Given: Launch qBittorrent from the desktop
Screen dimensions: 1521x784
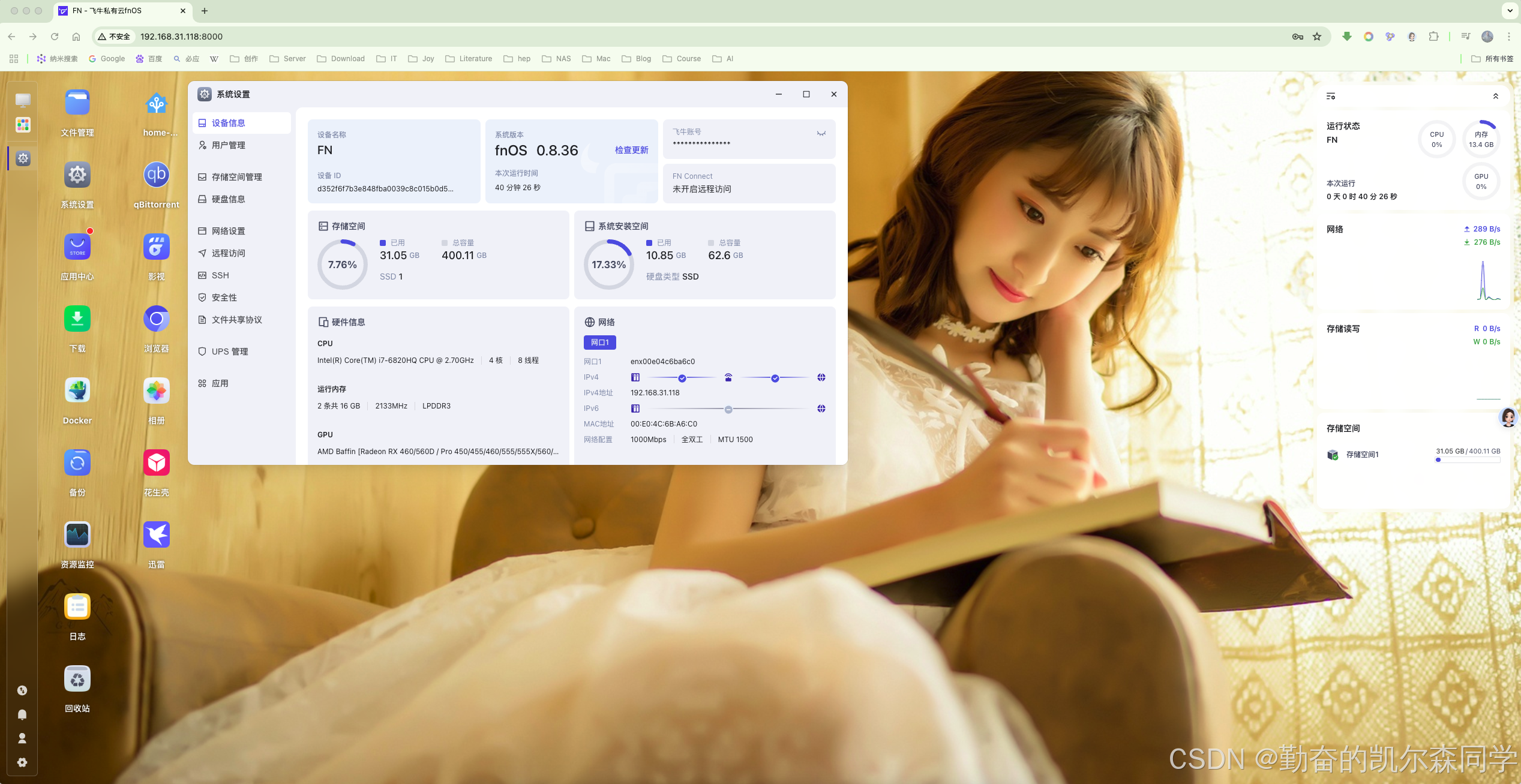Looking at the screenshot, I should [156, 175].
